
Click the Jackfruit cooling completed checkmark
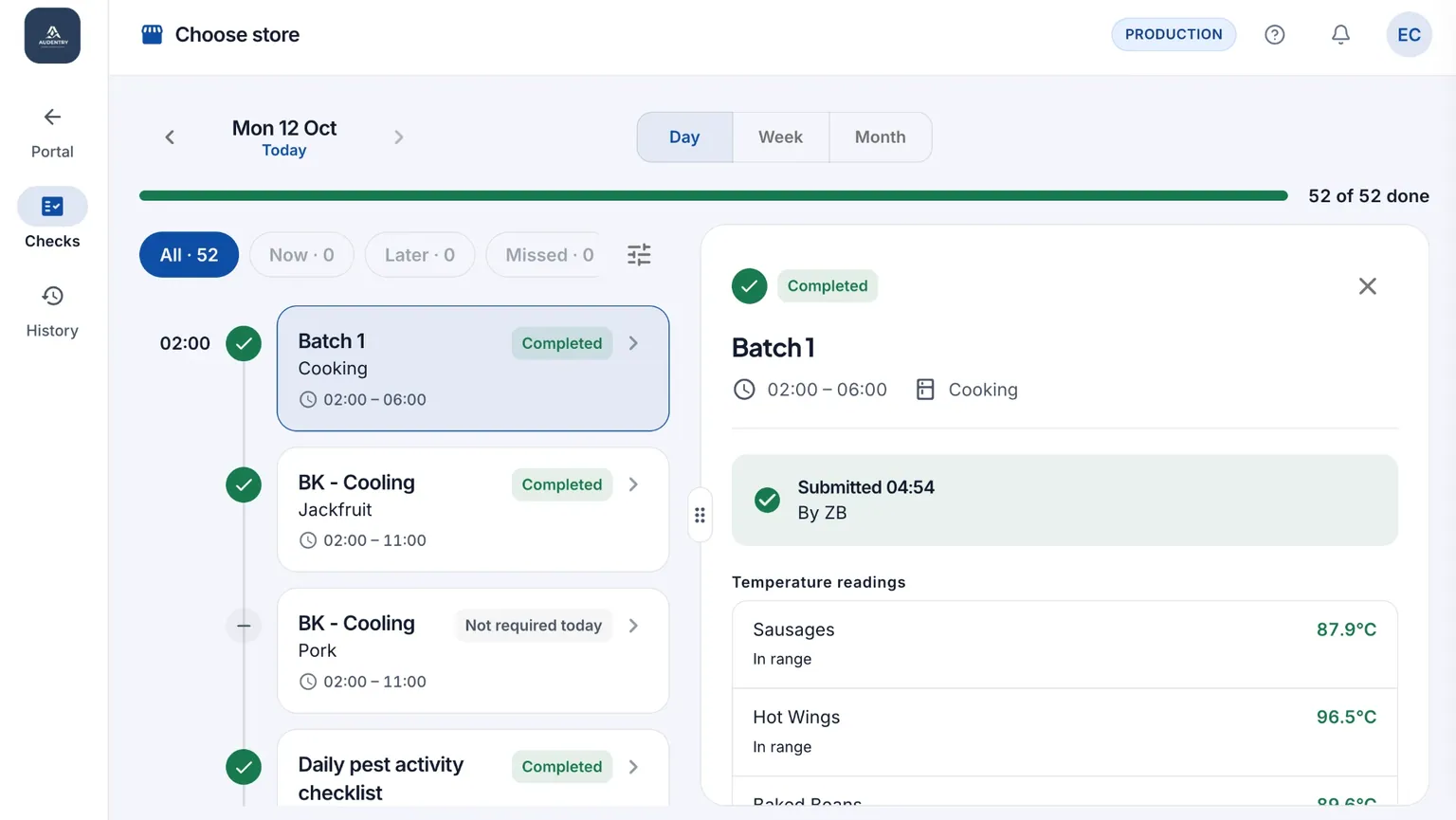click(244, 484)
